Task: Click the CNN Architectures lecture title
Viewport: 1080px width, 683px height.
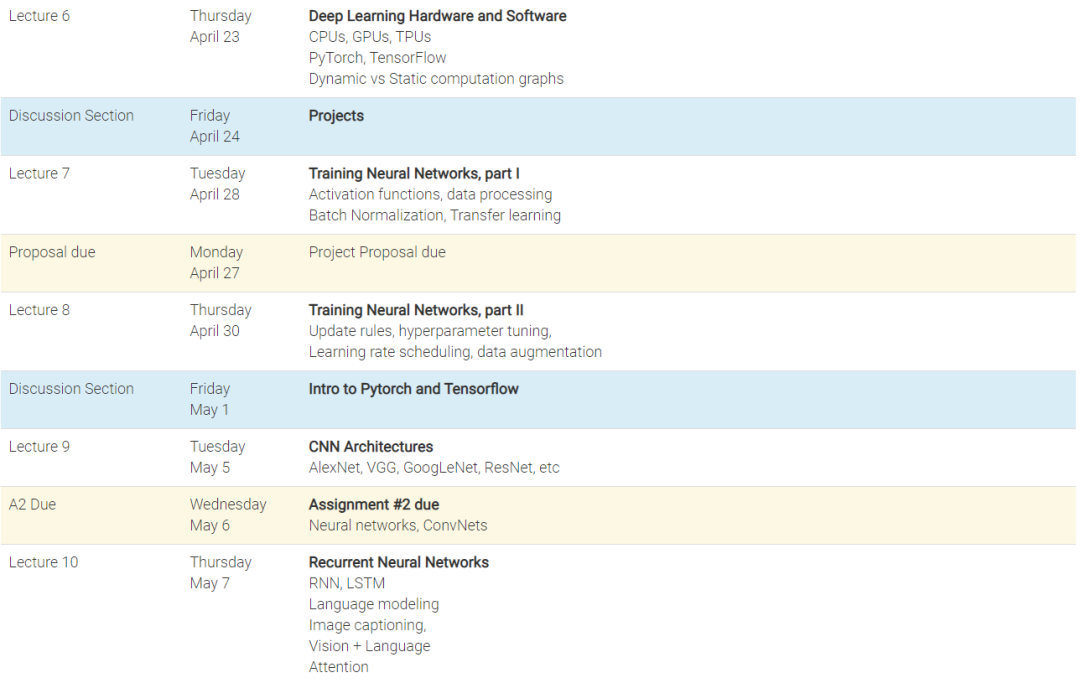Action: point(370,446)
